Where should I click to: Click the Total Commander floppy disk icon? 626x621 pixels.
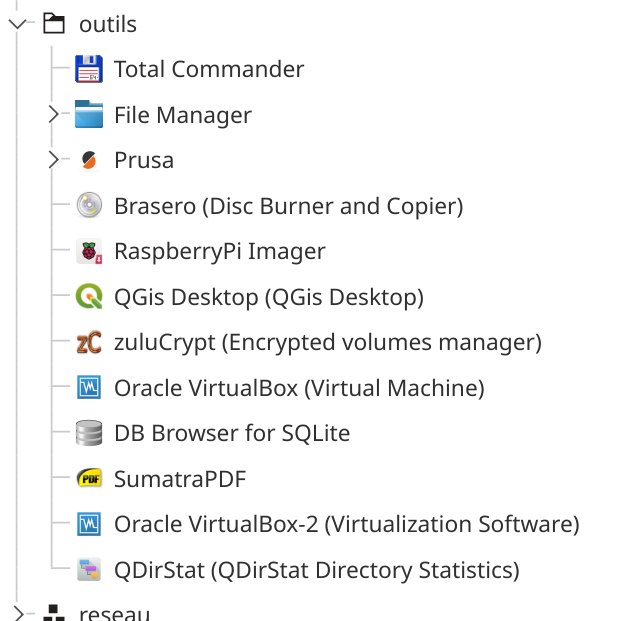[89, 69]
